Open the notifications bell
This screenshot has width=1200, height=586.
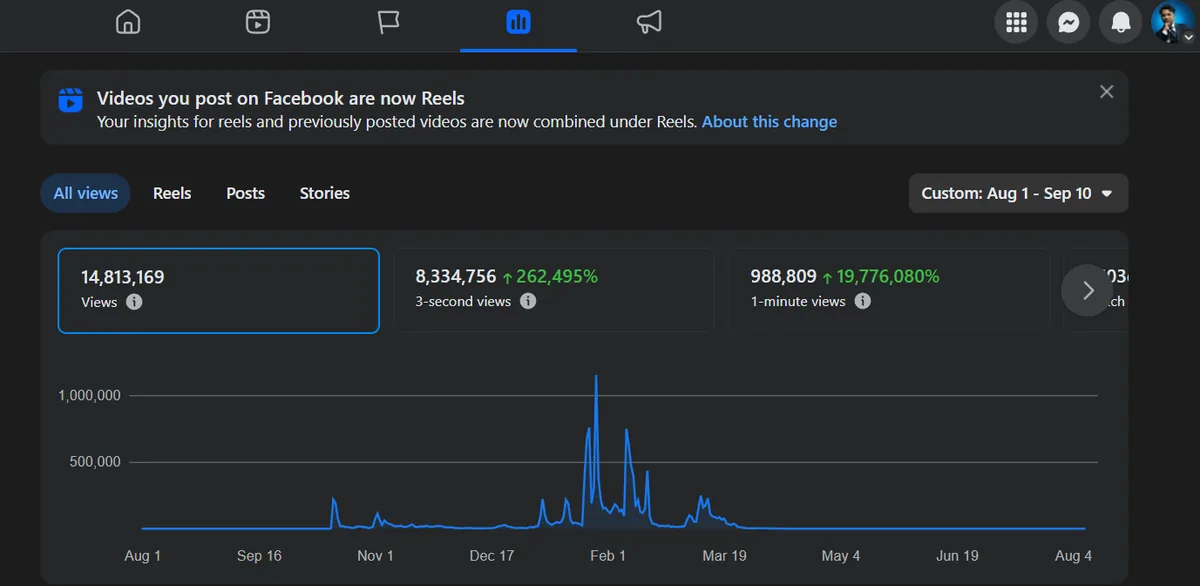click(1120, 22)
